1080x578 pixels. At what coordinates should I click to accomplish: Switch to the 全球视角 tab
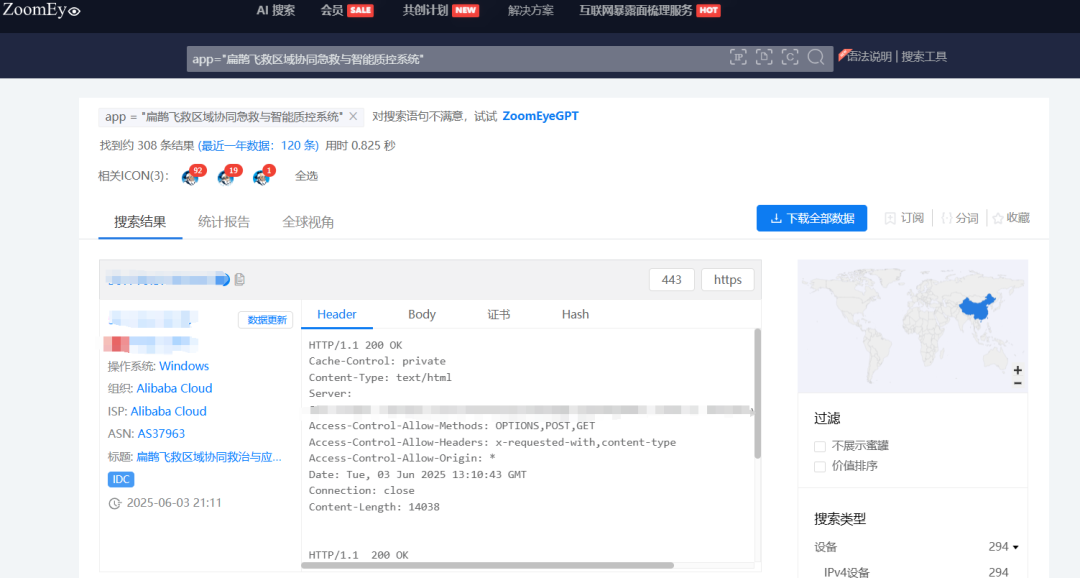[x=308, y=222]
